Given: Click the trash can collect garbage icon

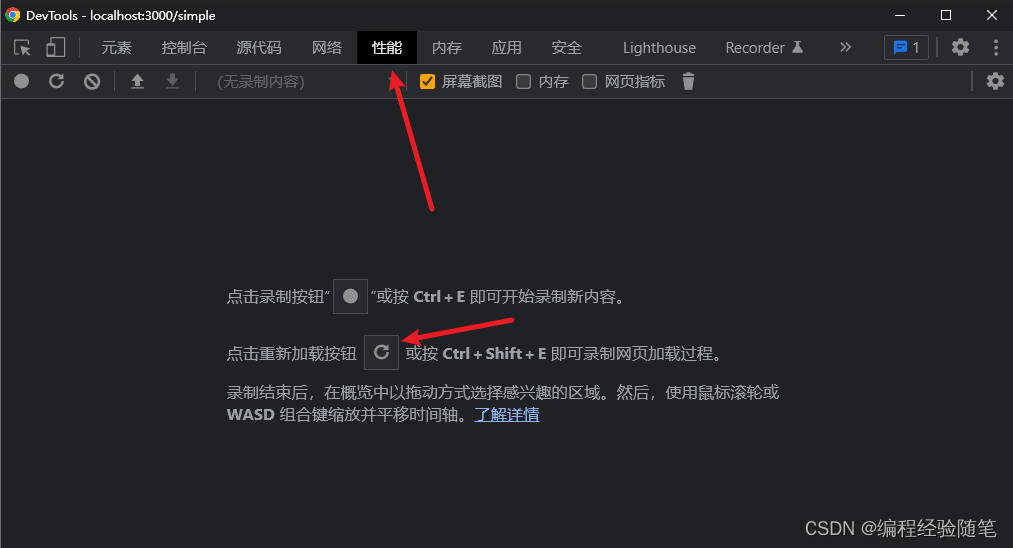Looking at the screenshot, I should (x=688, y=81).
